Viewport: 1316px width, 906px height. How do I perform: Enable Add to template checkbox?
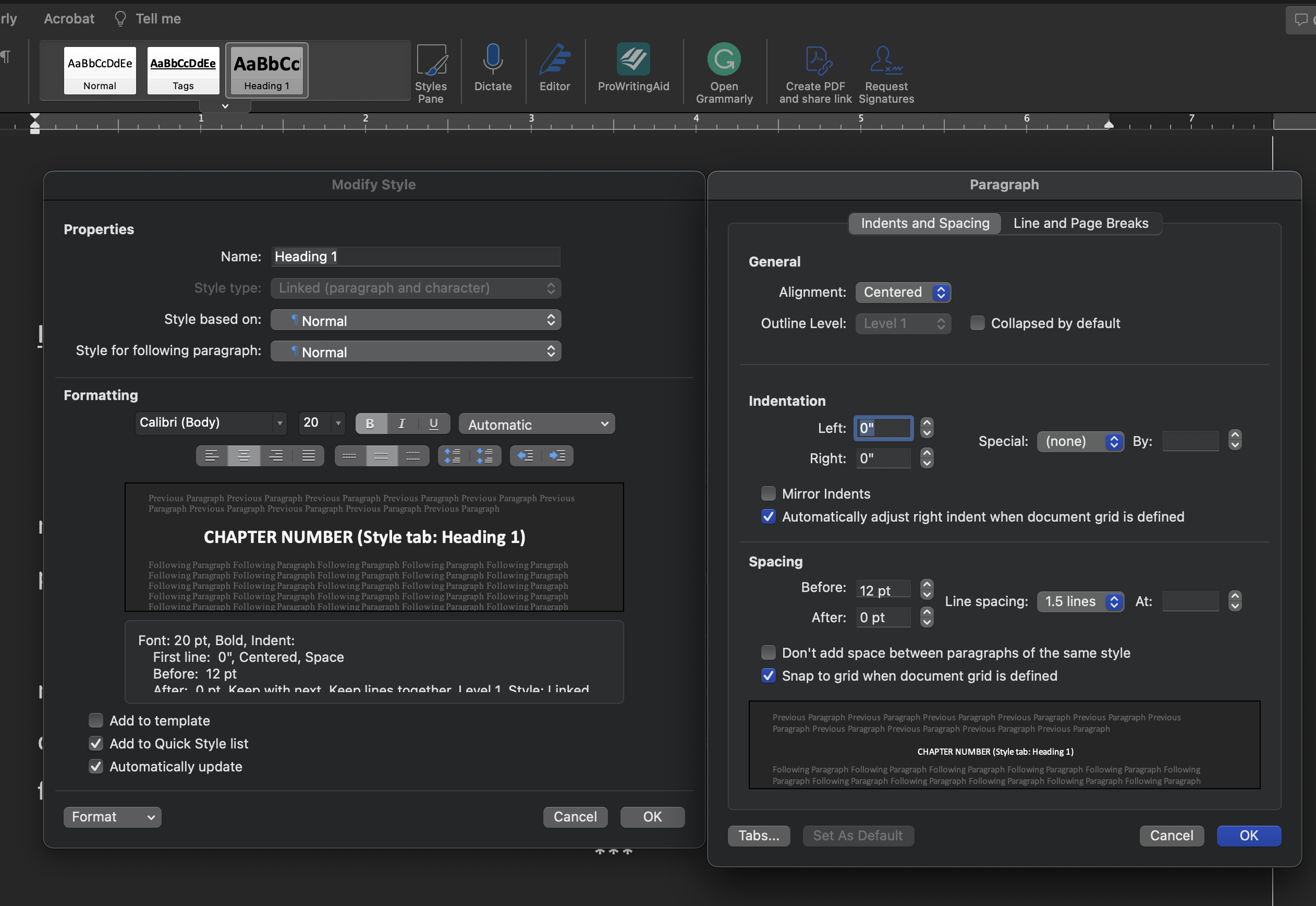96,720
